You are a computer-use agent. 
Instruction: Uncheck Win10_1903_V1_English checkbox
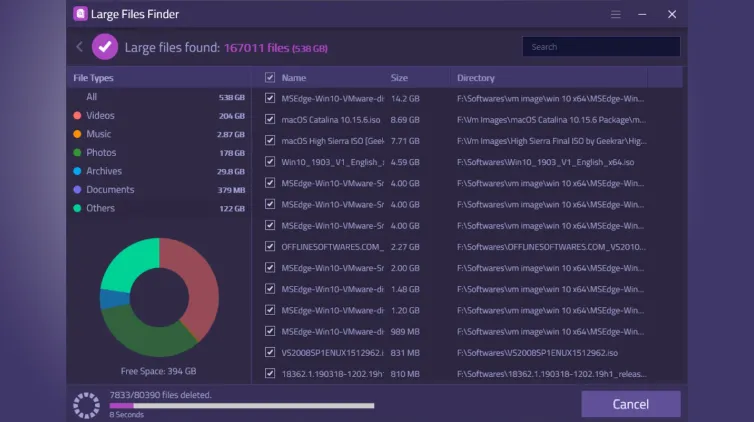tap(270, 161)
